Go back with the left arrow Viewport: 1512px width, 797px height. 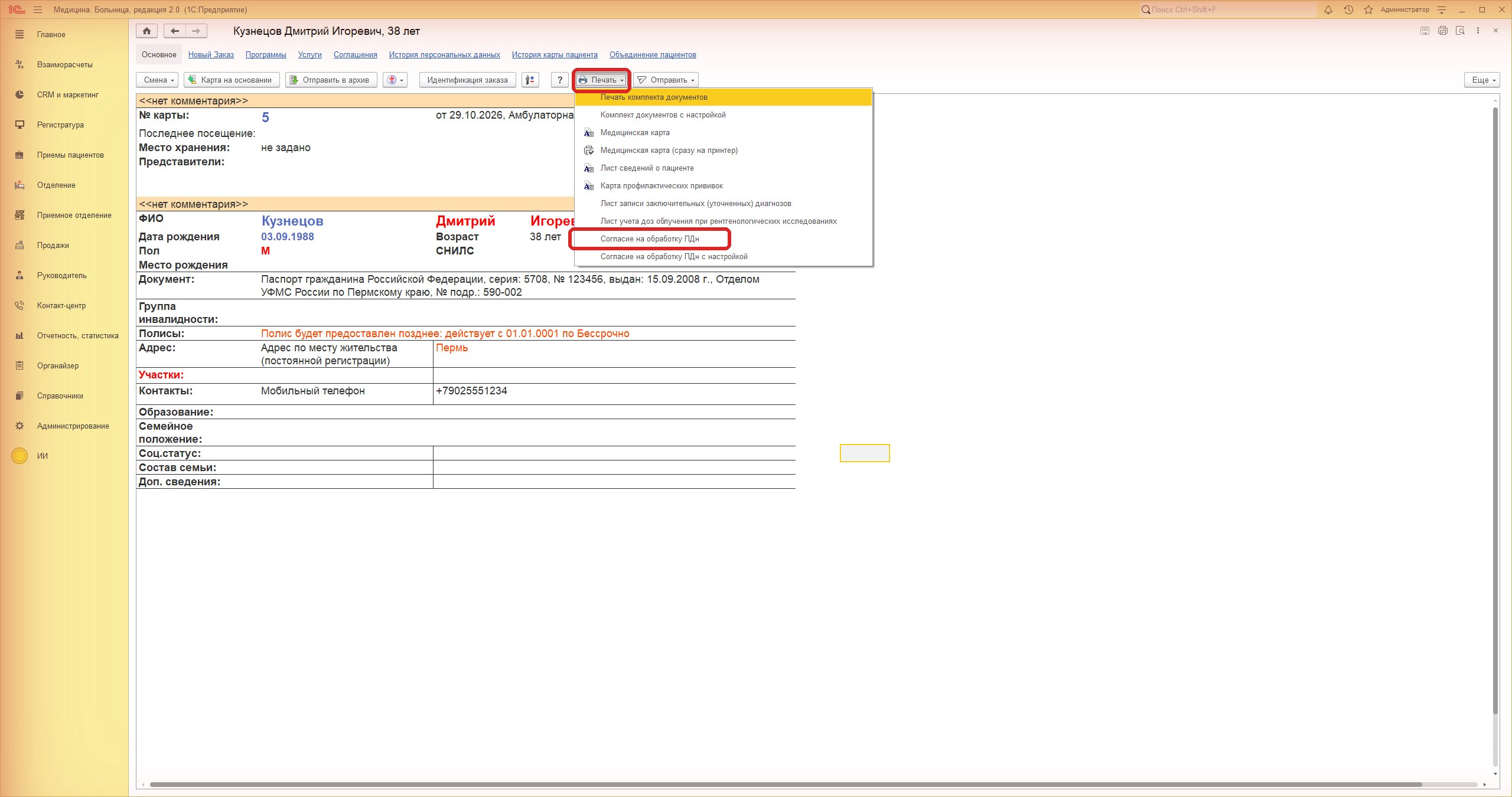pyautogui.click(x=175, y=31)
